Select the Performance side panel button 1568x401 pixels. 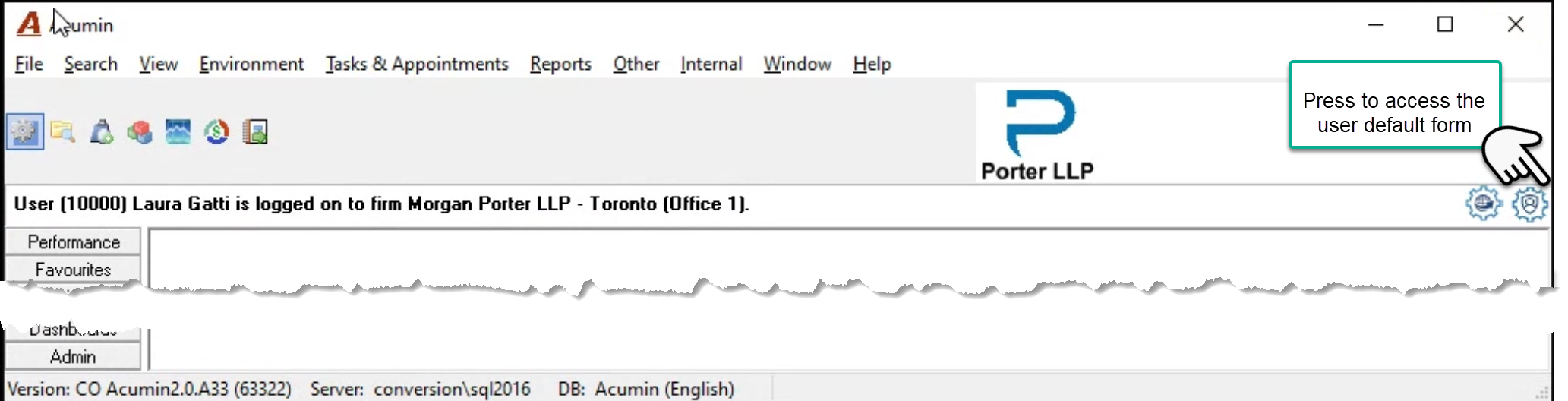(74, 242)
